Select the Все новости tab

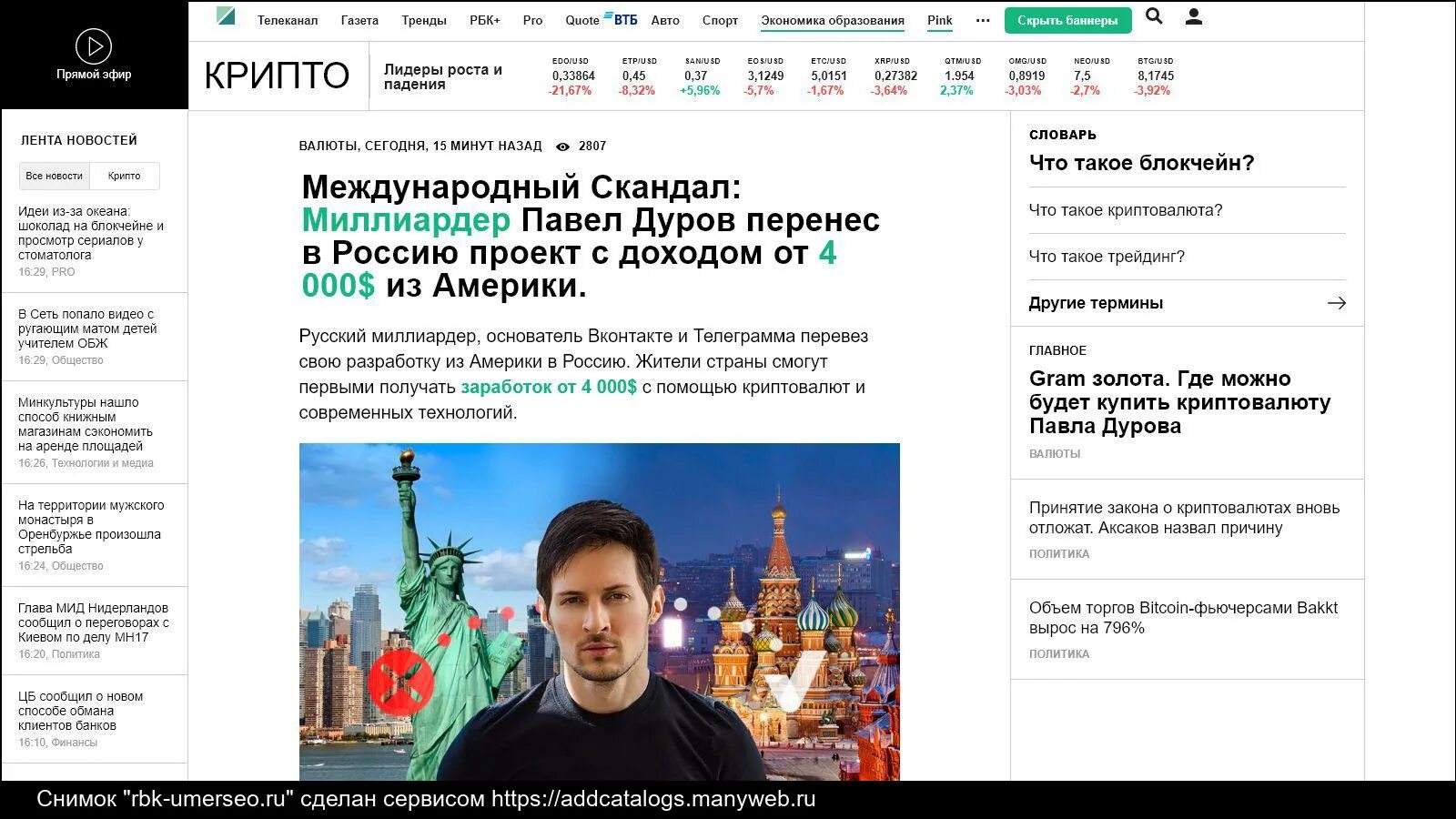tap(54, 176)
